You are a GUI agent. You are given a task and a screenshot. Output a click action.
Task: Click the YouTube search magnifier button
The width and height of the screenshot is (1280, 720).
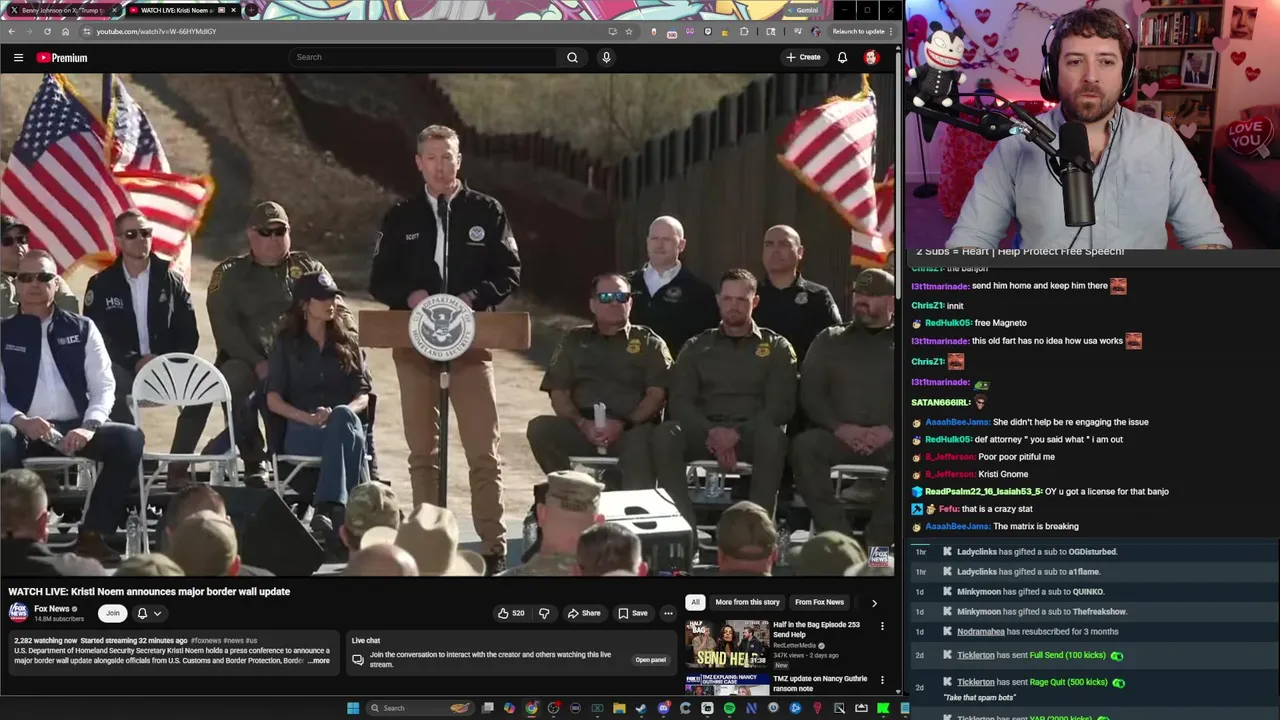572,57
